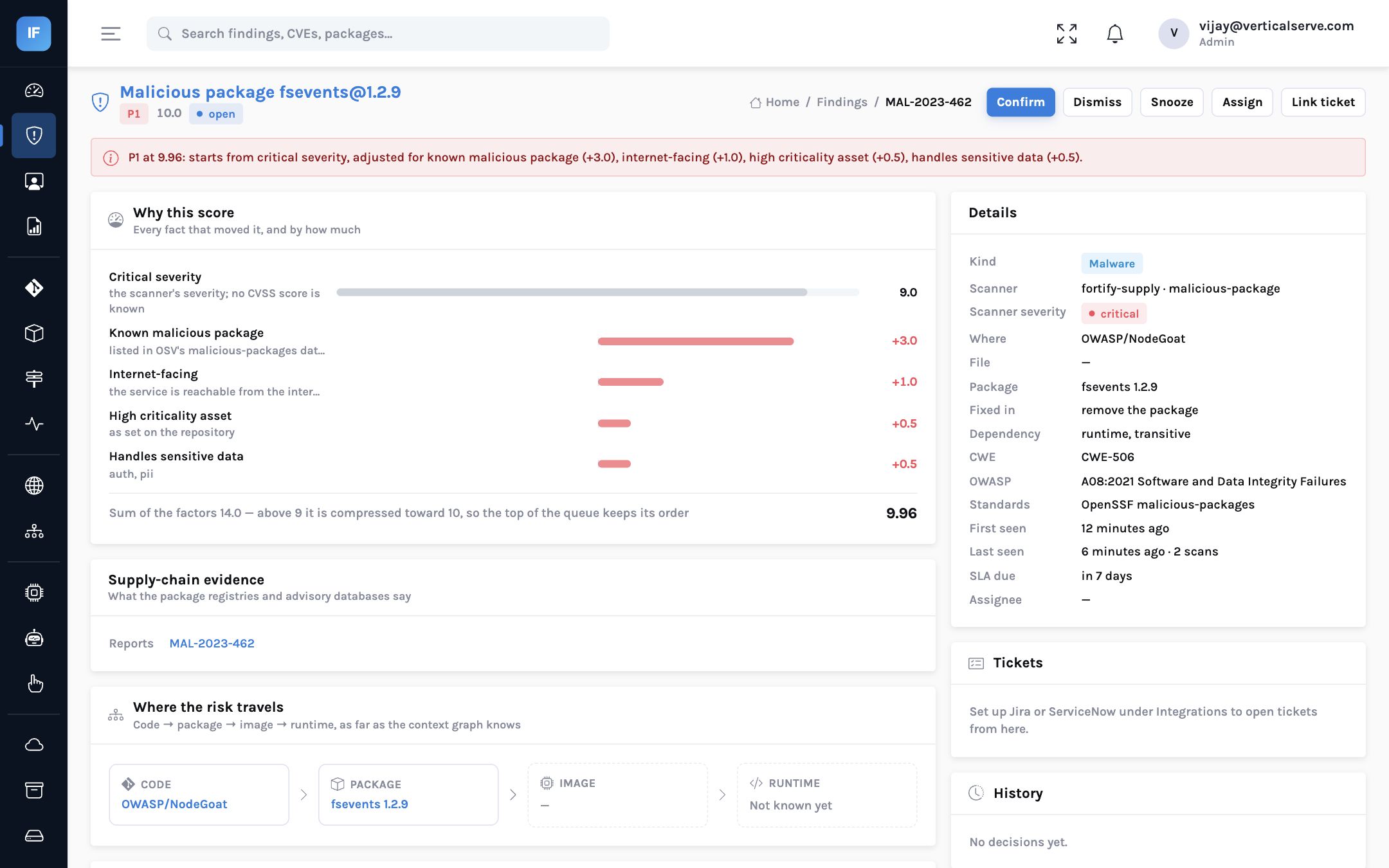Go to Home in breadcrumb
The height and width of the screenshot is (868, 1389).
pyautogui.click(x=774, y=102)
